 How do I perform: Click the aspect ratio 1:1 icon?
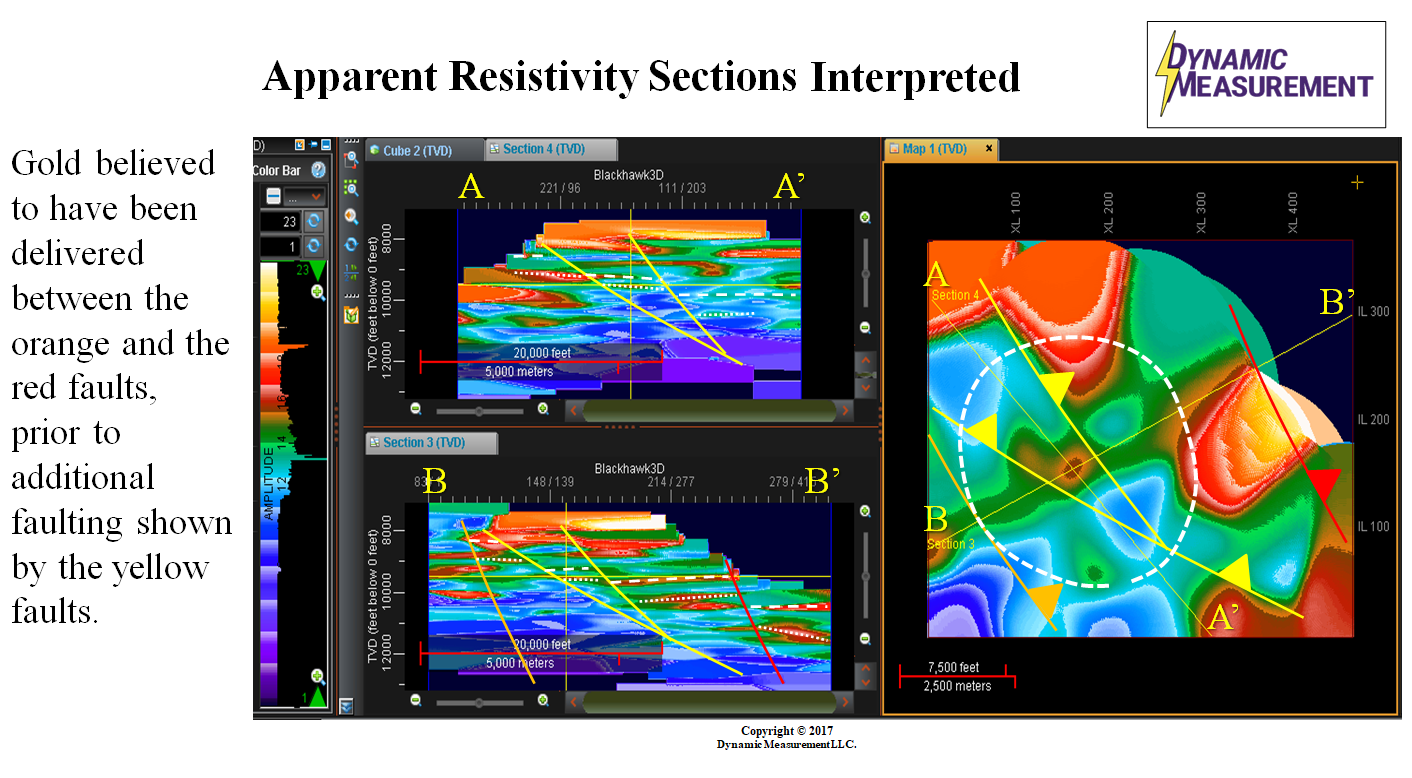pyautogui.click(x=351, y=272)
